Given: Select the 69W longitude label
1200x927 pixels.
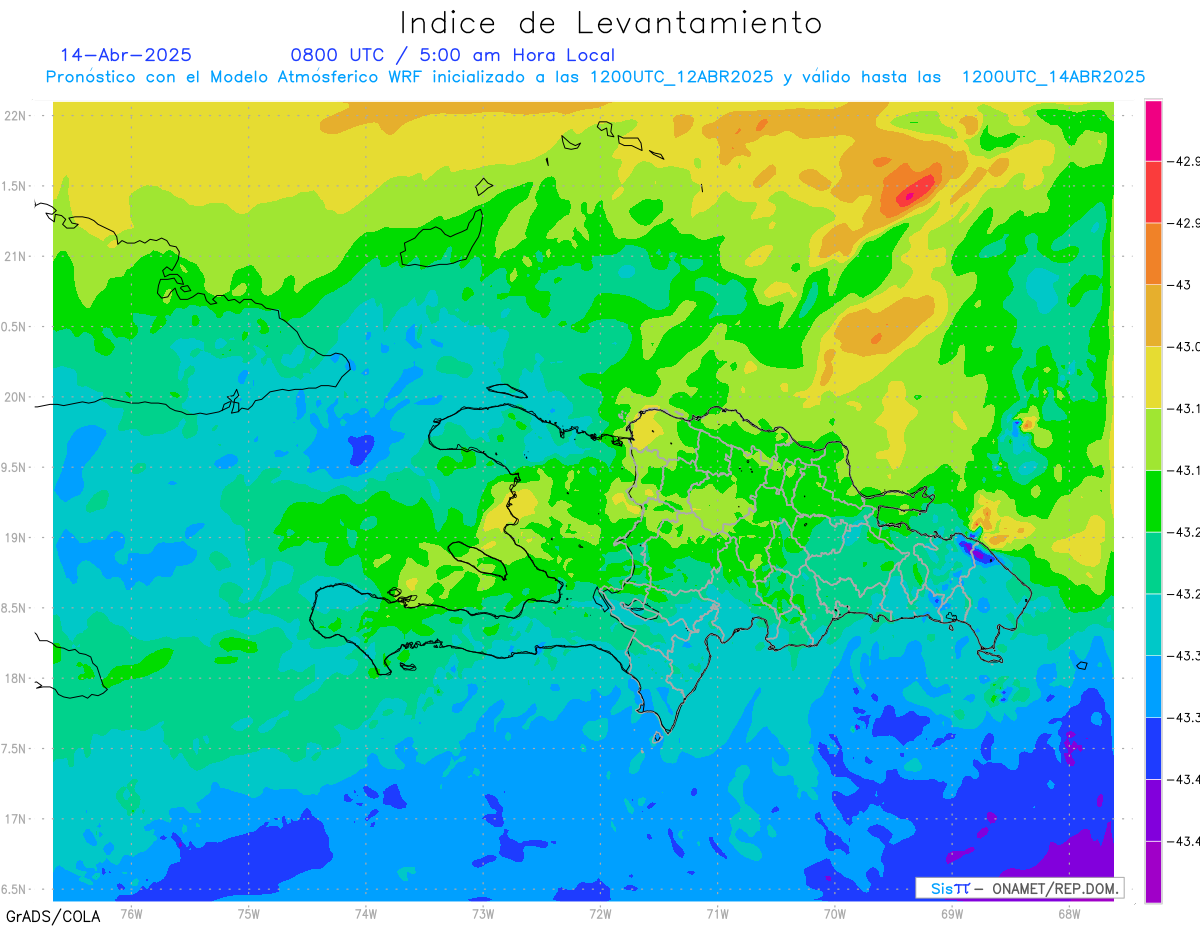Looking at the screenshot, I should tap(951, 913).
